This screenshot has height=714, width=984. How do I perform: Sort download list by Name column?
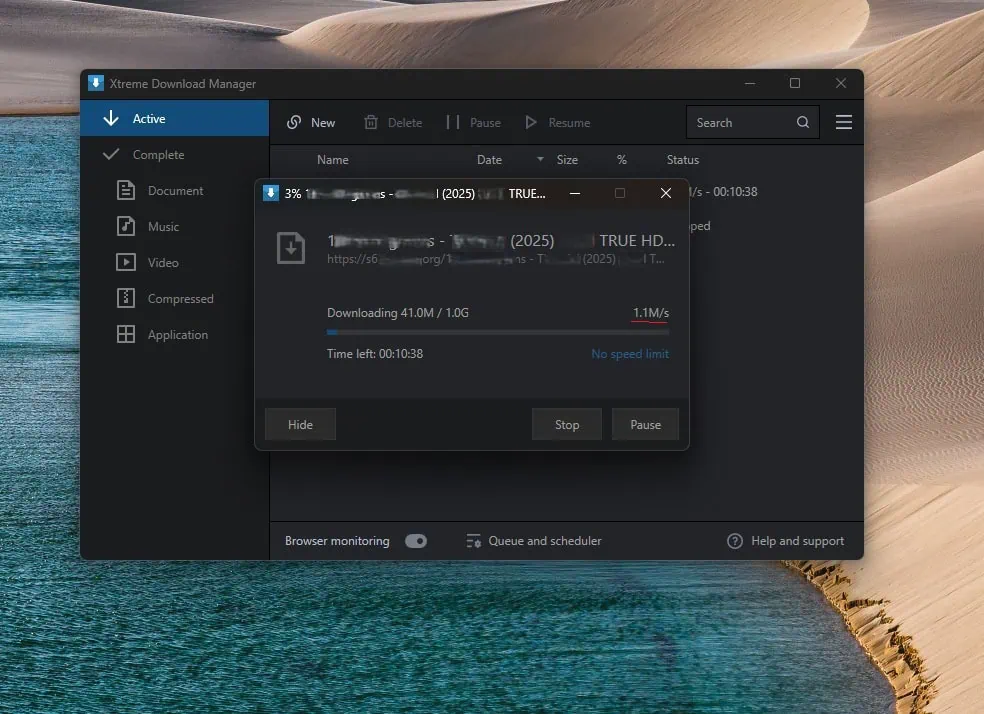(x=333, y=160)
